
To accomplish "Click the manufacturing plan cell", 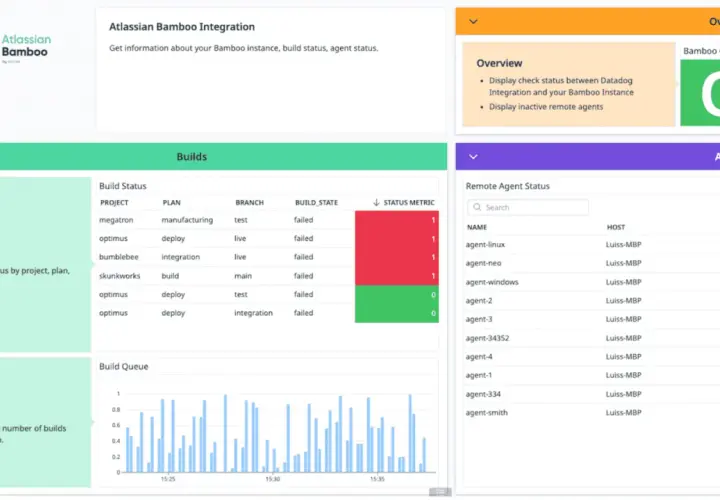I will point(187,220).
